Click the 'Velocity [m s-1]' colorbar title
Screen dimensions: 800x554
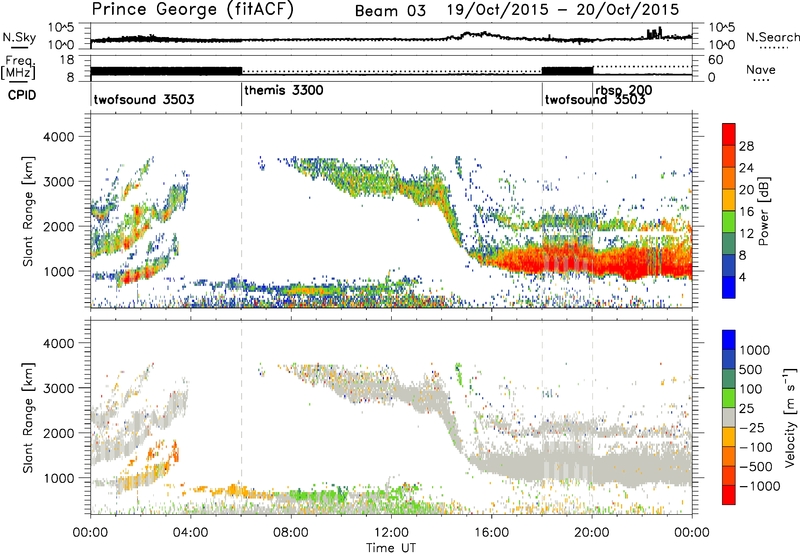(x=790, y=418)
